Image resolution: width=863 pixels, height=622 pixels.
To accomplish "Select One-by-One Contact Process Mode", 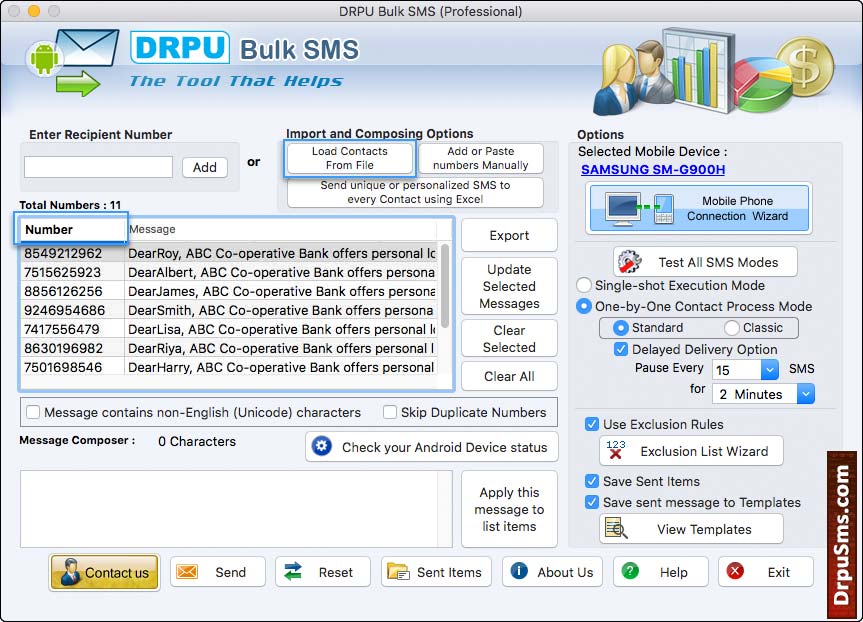I will (x=583, y=306).
